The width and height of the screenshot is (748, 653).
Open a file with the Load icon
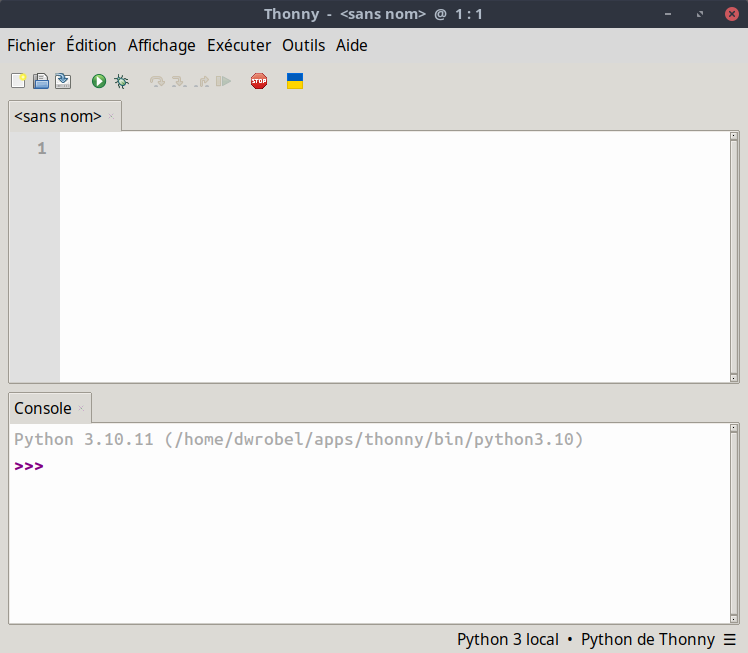[x=41, y=81]
